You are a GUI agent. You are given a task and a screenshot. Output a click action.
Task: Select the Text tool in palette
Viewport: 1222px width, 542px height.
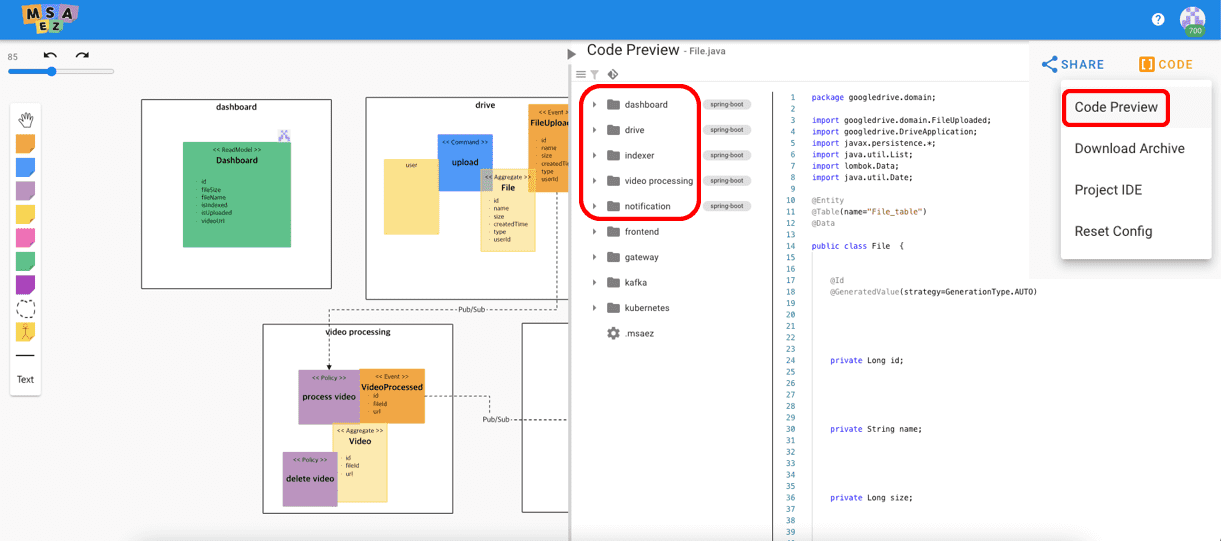25,380
